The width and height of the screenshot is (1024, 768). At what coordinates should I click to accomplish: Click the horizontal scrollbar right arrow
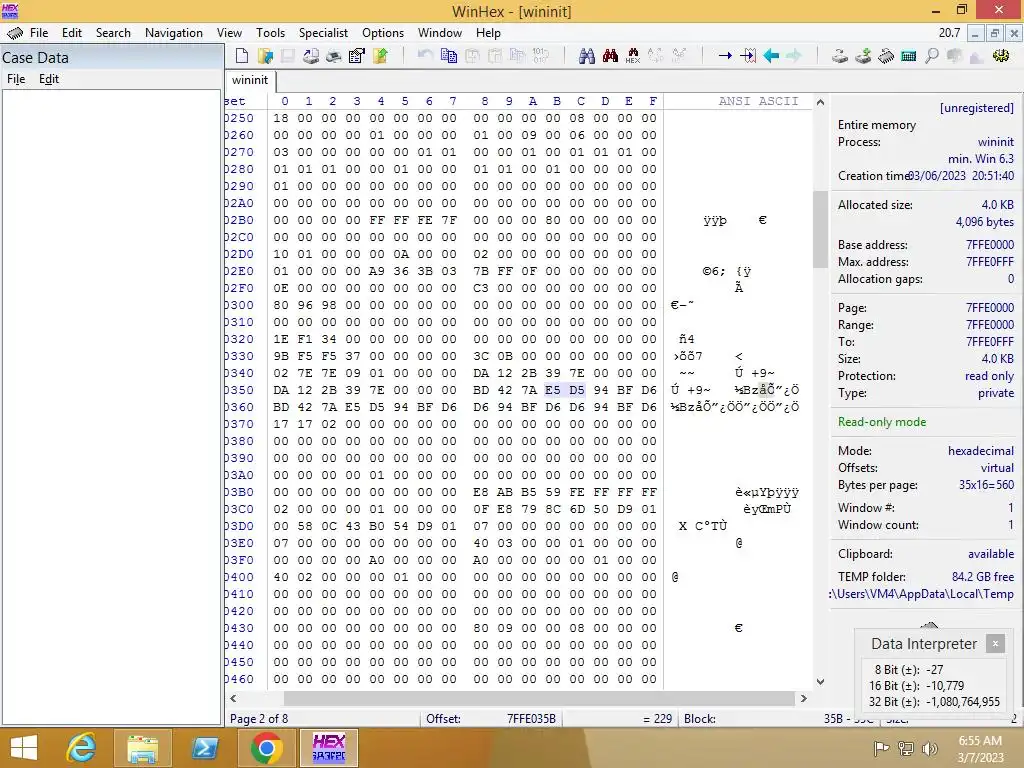804,698
